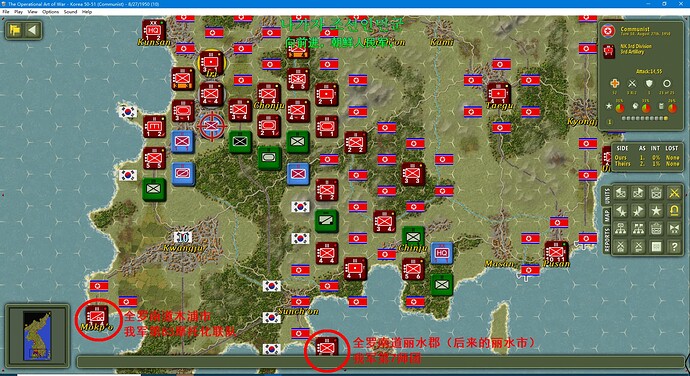Click the plain star icon in control panel
The height and width of the screenshot is (376, 690).
(656, 211)
